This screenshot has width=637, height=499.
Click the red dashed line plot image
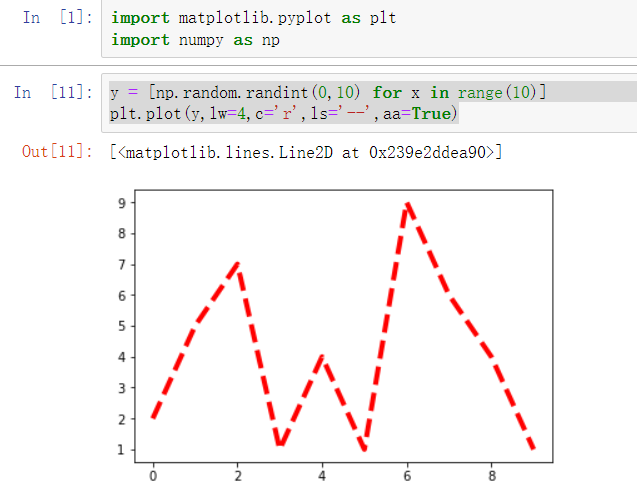[x=335, y=336]
